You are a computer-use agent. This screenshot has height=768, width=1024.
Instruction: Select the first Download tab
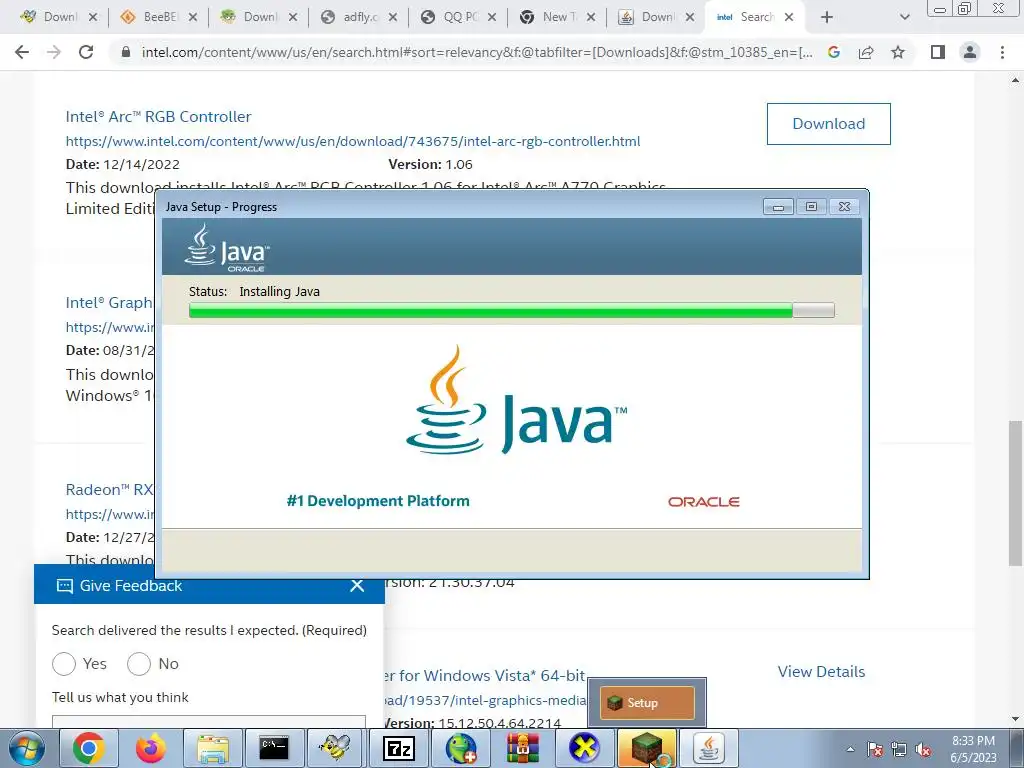point(60,17)
